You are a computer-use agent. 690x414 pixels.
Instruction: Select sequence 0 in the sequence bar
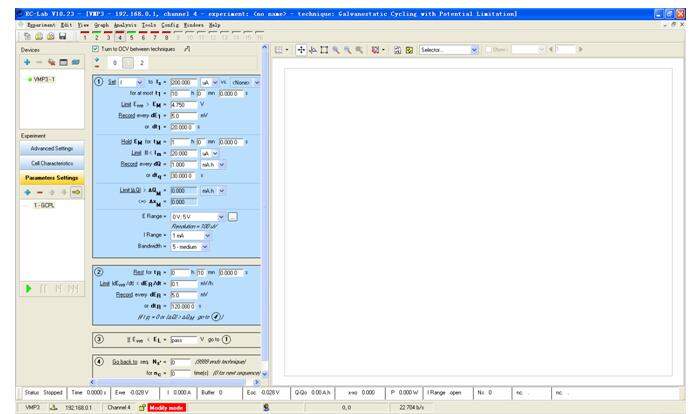pyautogui.click(x=115, y=63)
